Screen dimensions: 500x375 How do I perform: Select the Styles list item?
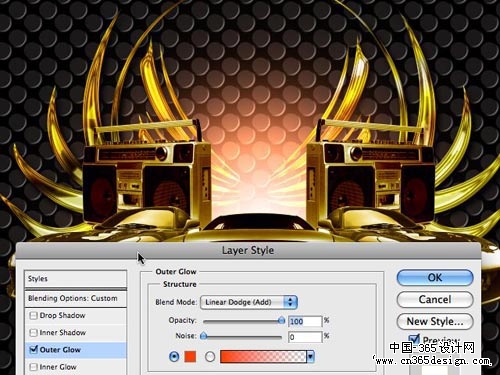tap(76, 279)
